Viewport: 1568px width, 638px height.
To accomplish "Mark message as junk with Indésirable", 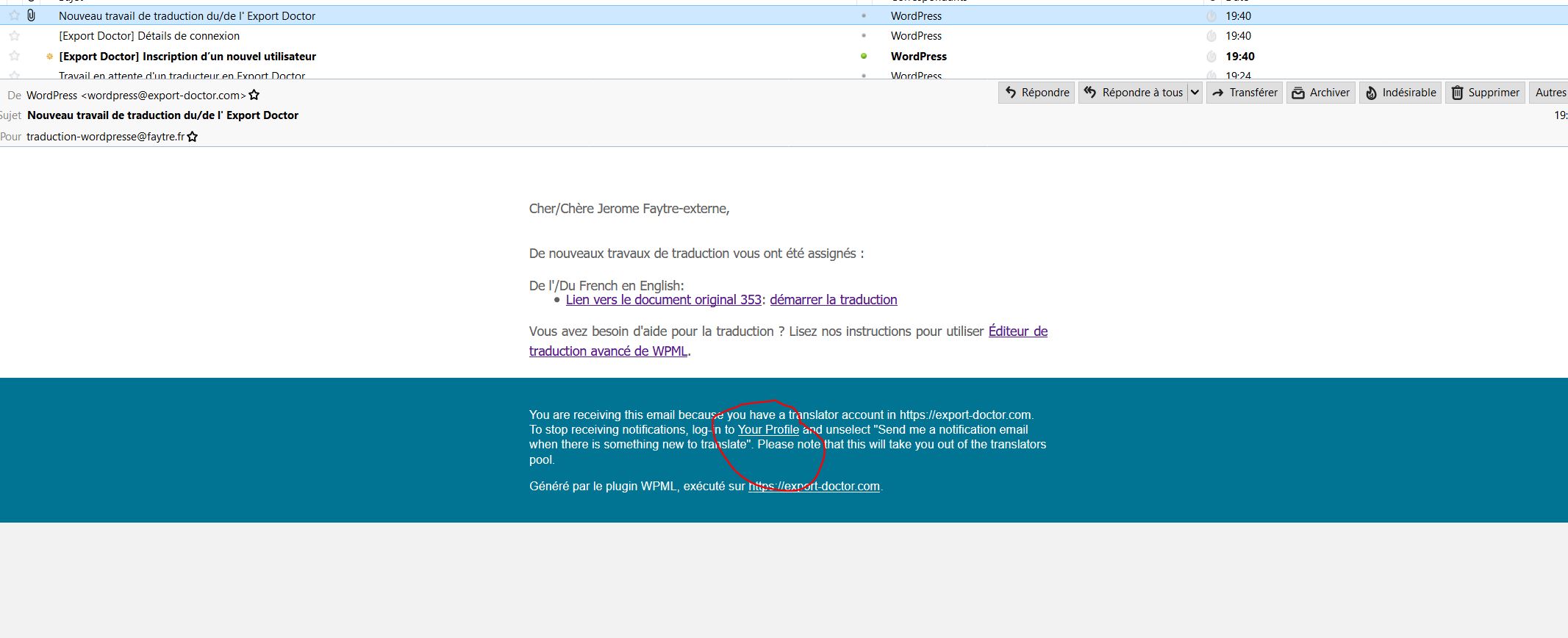I will [1400, 93].
